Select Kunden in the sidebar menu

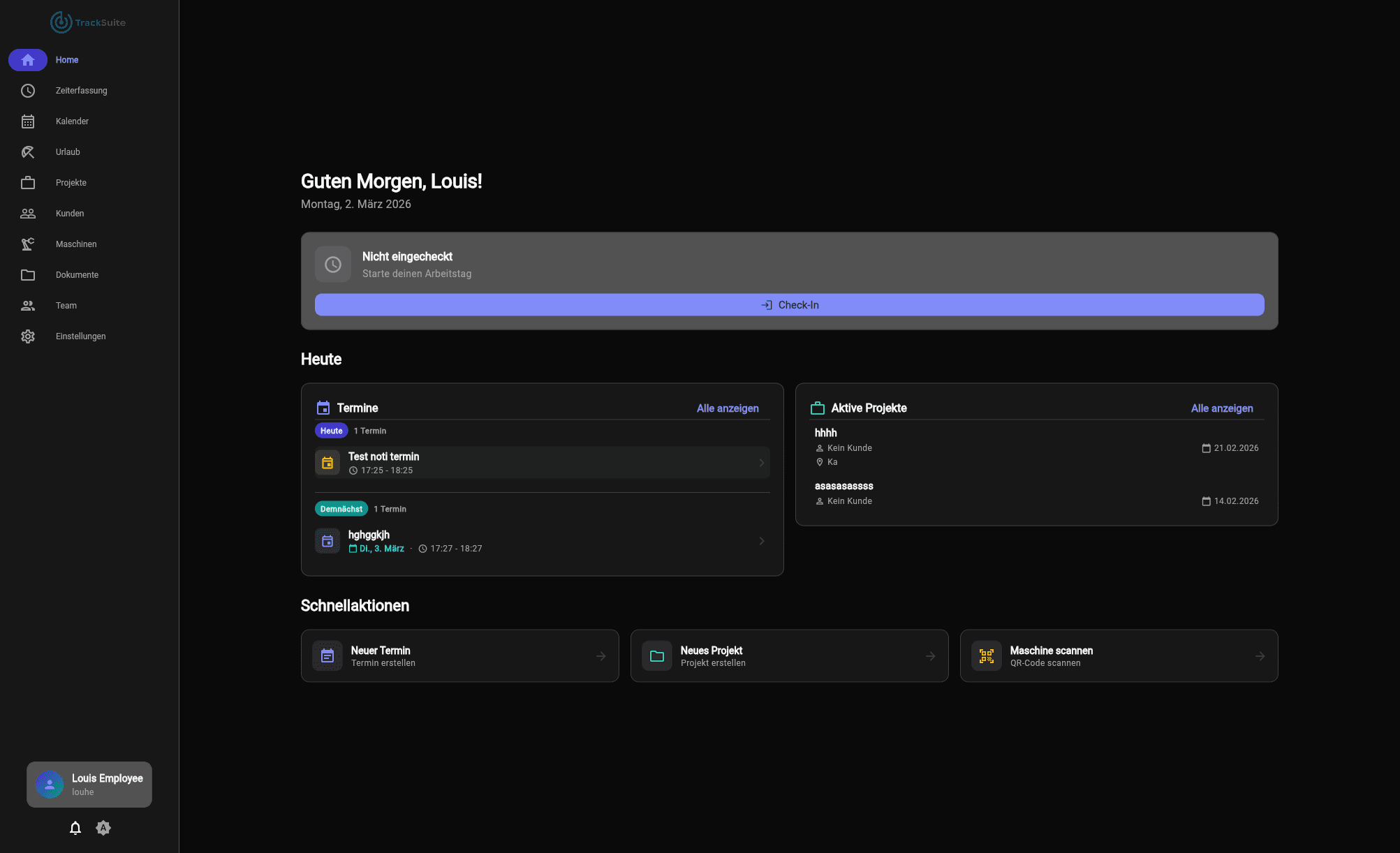tap(28, 213)
